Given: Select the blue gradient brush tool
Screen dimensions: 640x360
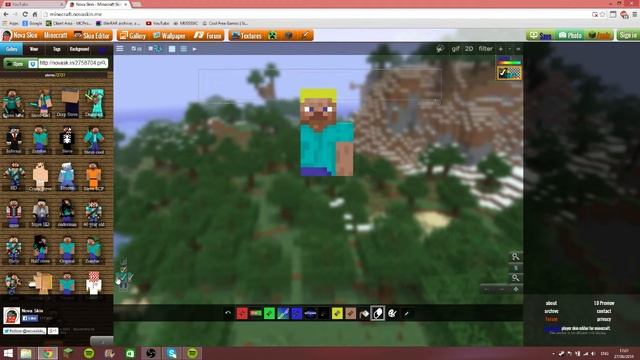Looking at the screenshot, I should click(x=283, y=313).
